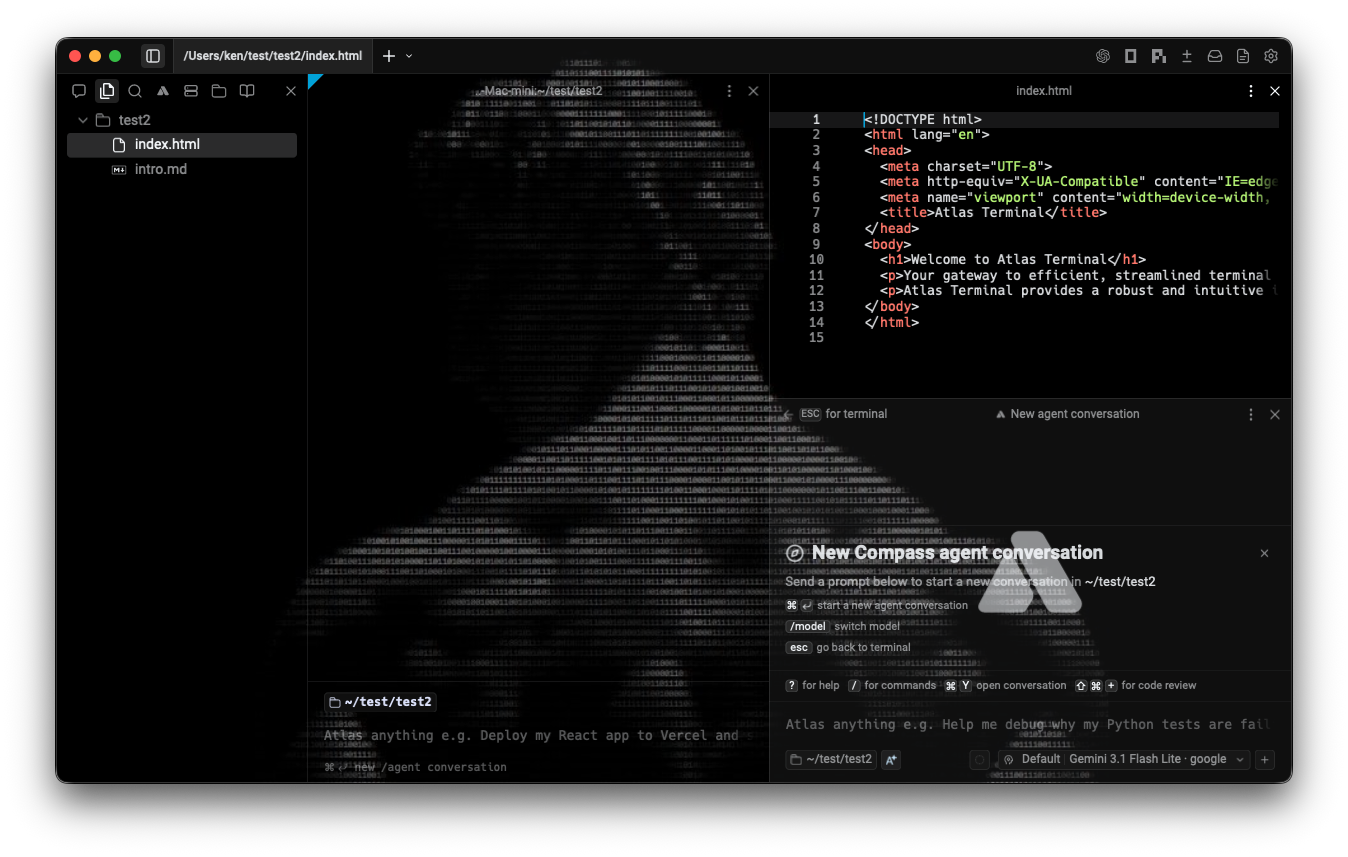The height and width of the screenshot is (857, 1348).
Task: Open the terminal pane three-dot menu
Action: [729, 91]
